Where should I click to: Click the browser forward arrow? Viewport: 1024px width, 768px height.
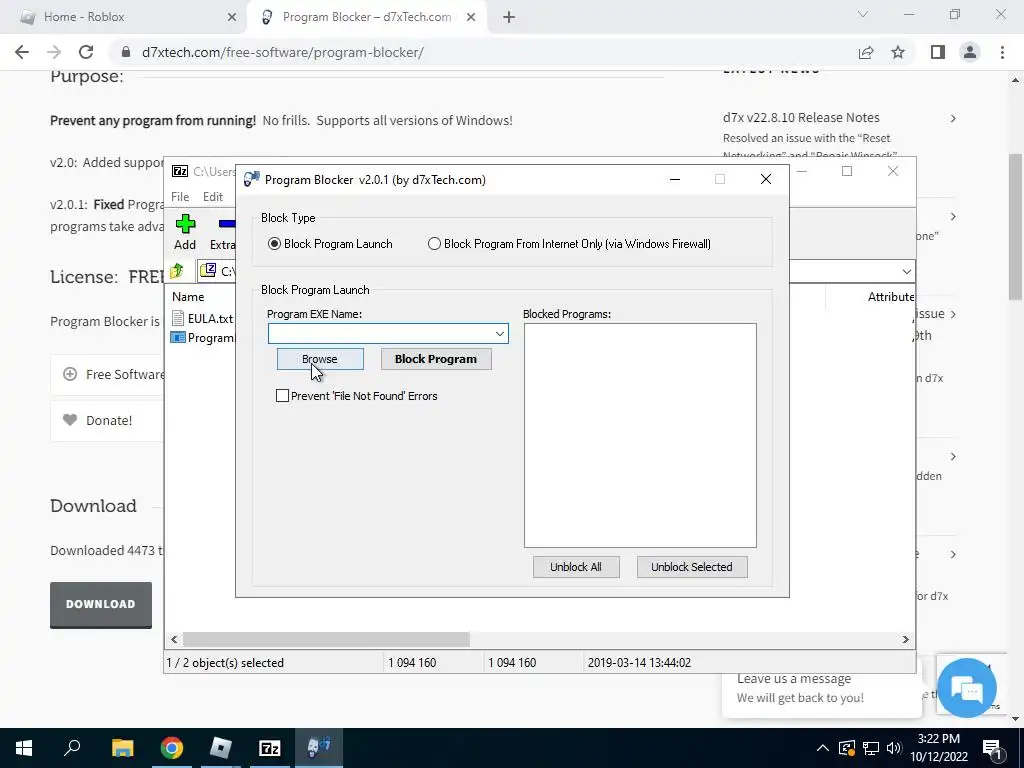(54, 52)
